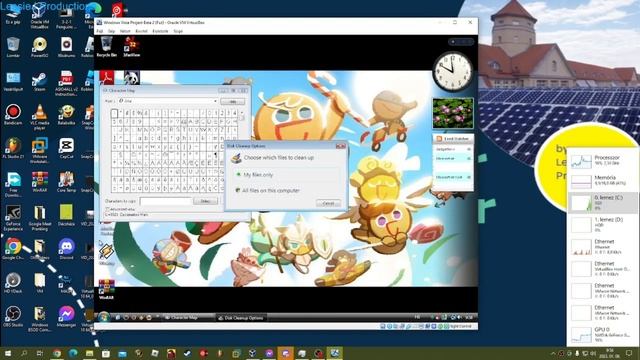Viewport: 640px width, 360px height.
Task: Open the fifth VirtualBox menu
Action: click(160, 31)
